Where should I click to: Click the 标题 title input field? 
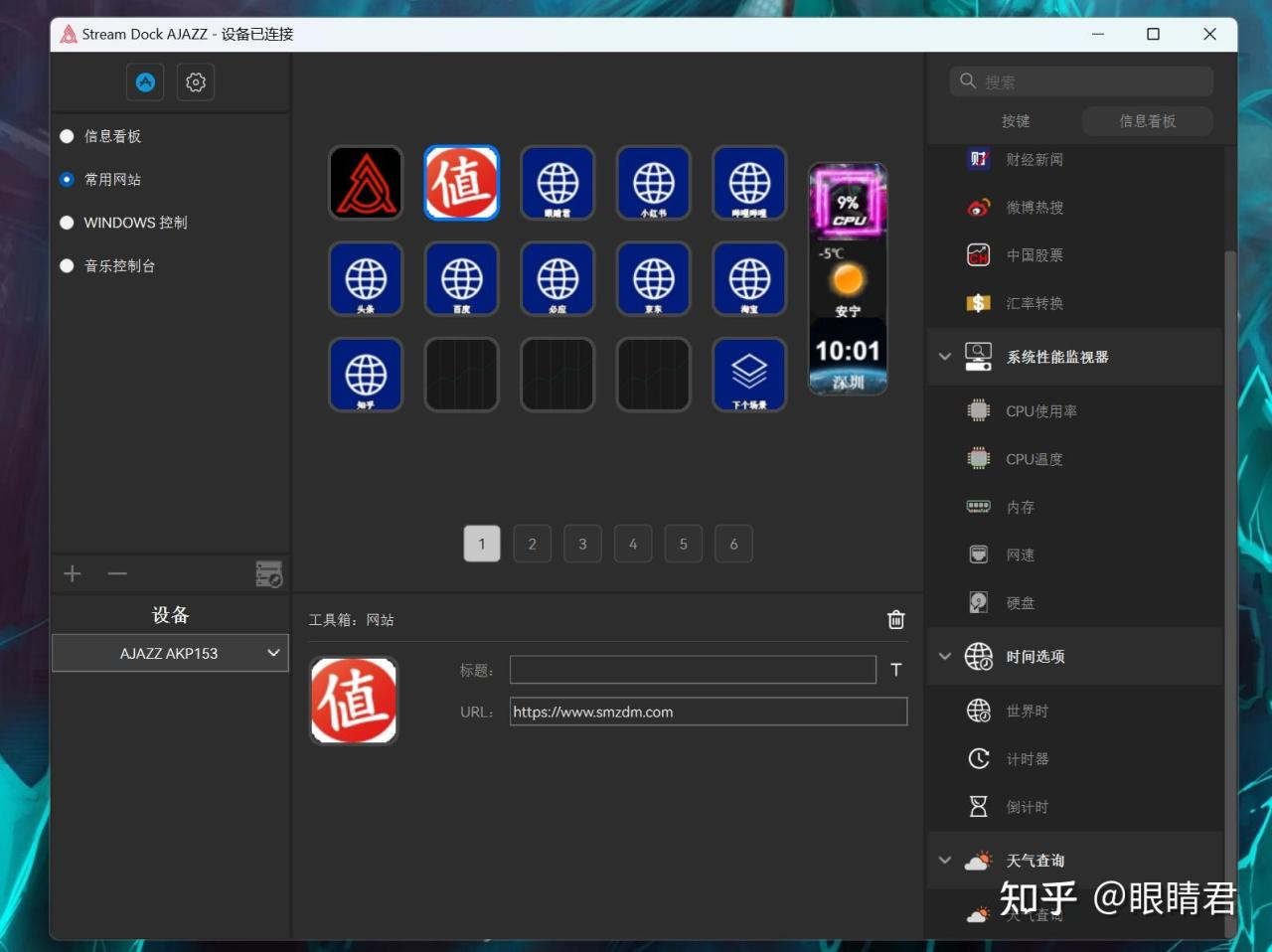(x=693, y=670)
